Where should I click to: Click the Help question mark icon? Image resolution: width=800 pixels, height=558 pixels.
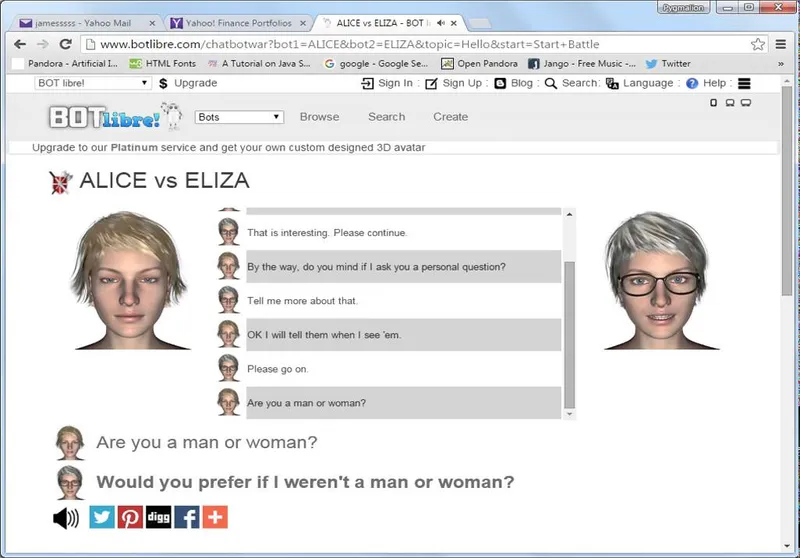692,83
